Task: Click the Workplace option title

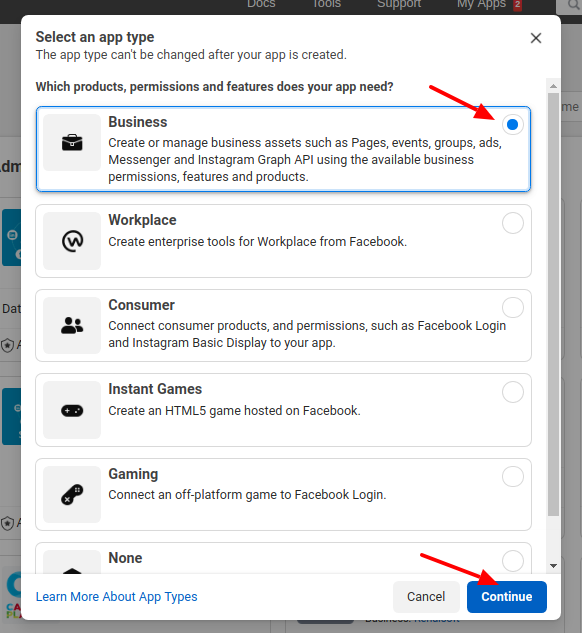Action: (142, 220)
